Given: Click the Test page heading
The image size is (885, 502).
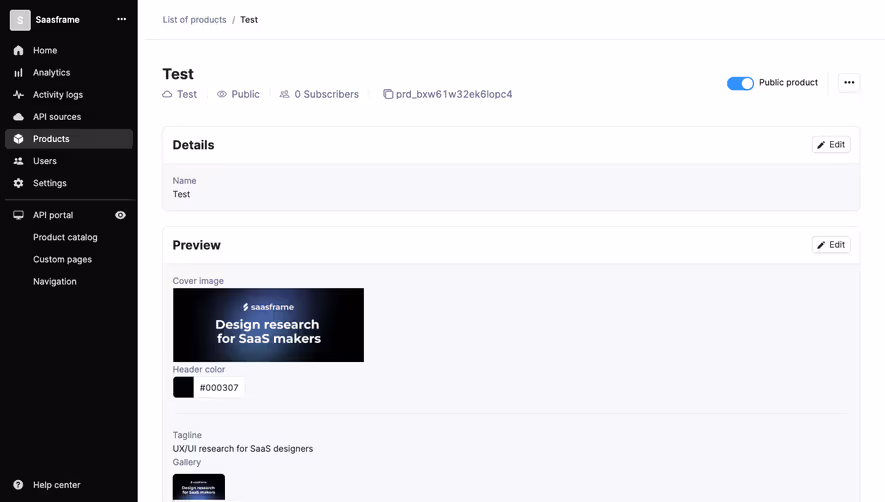Looking at the screenshot, I should click(x=178, y=74).
